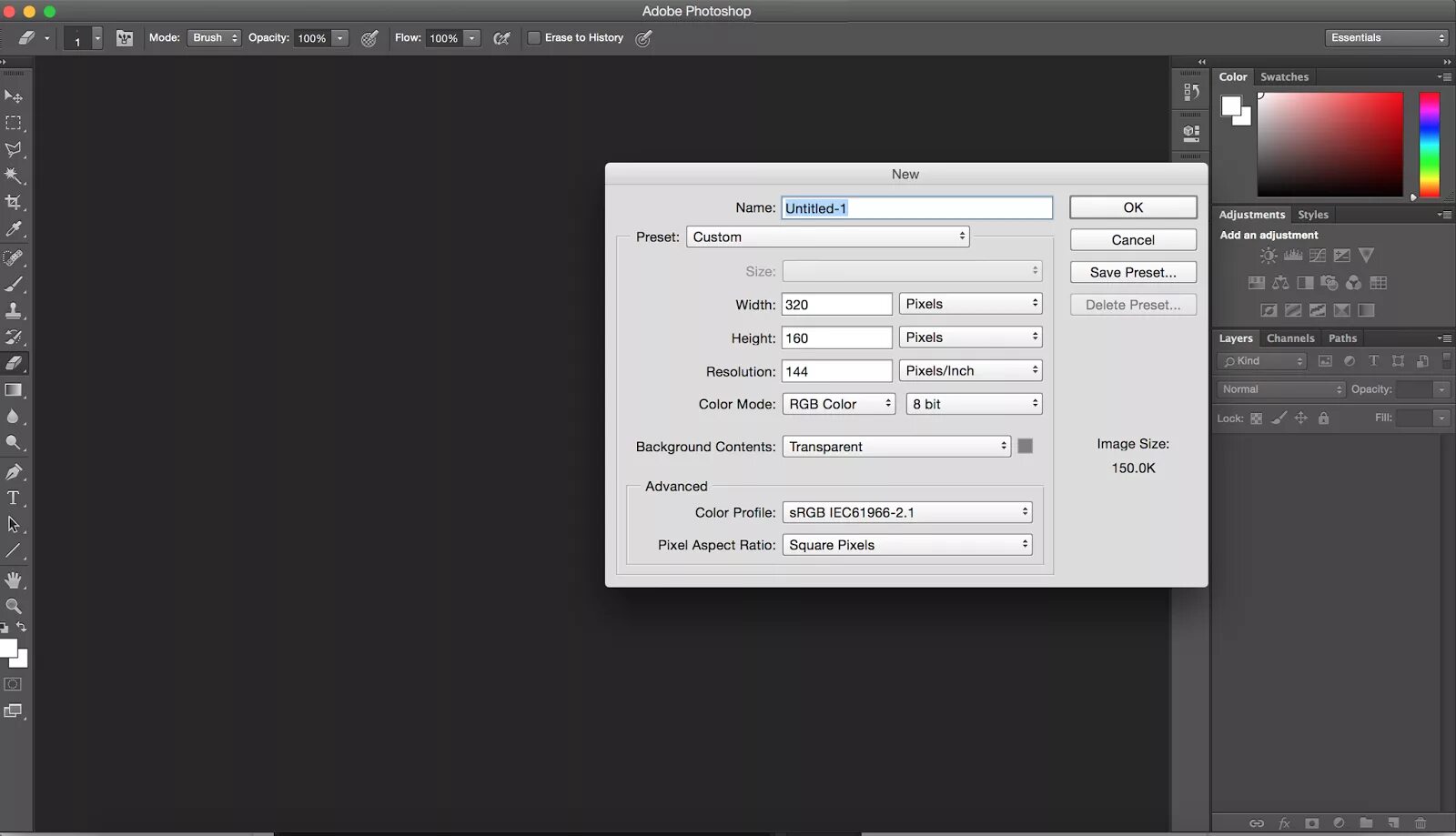Expand the Color Mode RGB Color dropdown
The image size is (1456, 836).
tap(839, 404)
